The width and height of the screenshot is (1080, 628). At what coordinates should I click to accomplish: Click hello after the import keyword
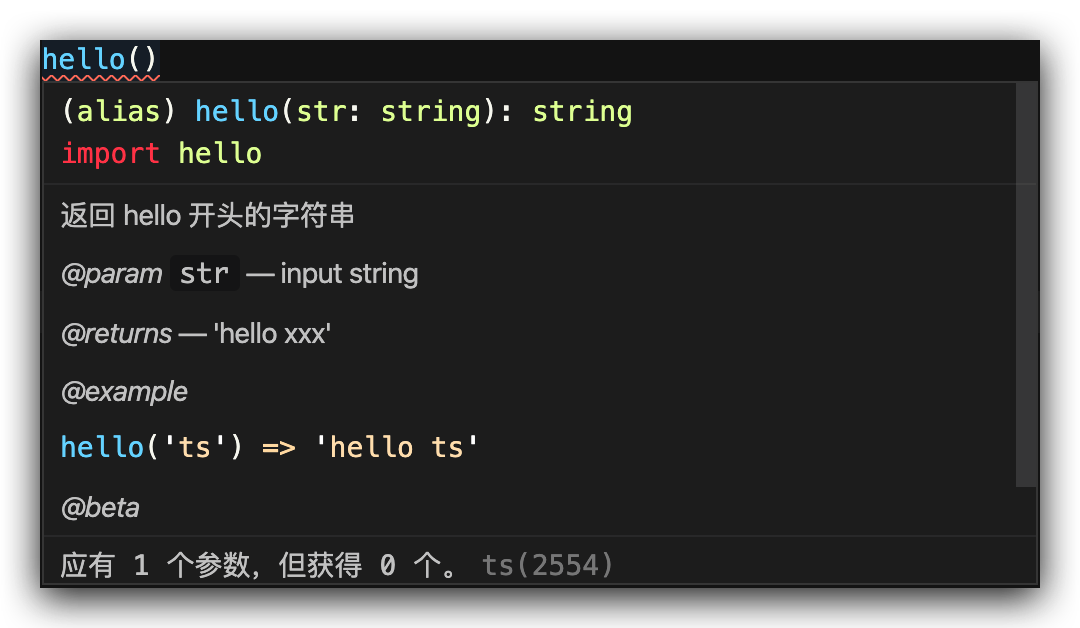pyautogui.click(x=220, y=154)
